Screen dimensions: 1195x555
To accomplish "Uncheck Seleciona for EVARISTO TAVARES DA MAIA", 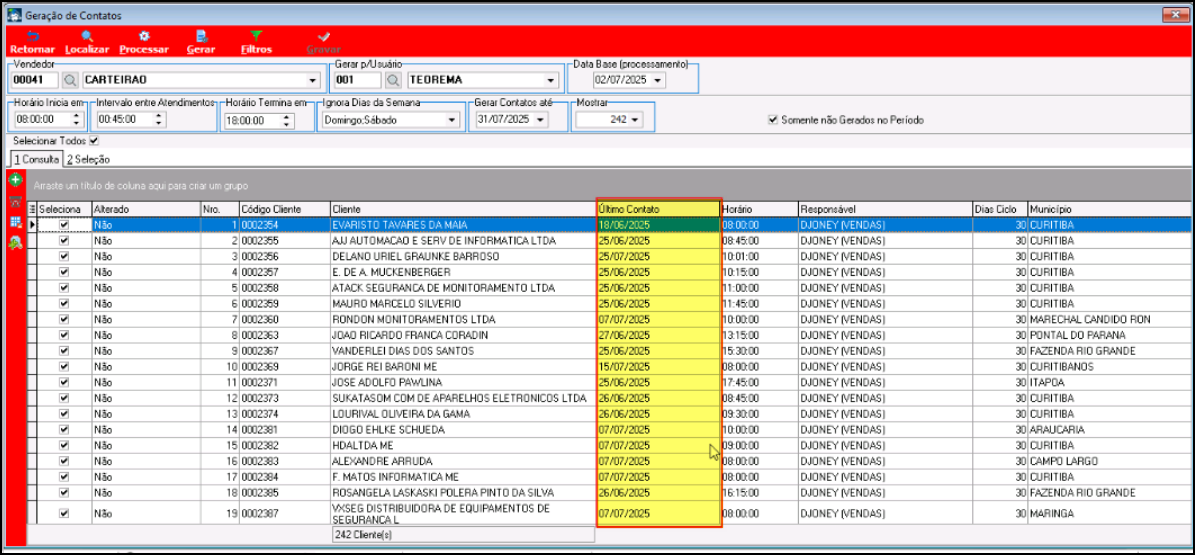I will pos(64,225).
